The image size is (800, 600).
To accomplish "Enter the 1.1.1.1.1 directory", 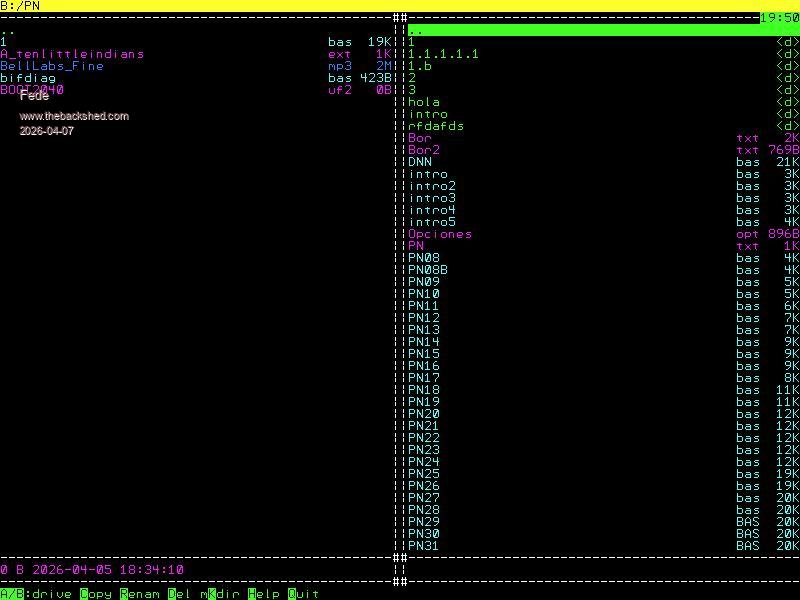I will pos(443,54).
